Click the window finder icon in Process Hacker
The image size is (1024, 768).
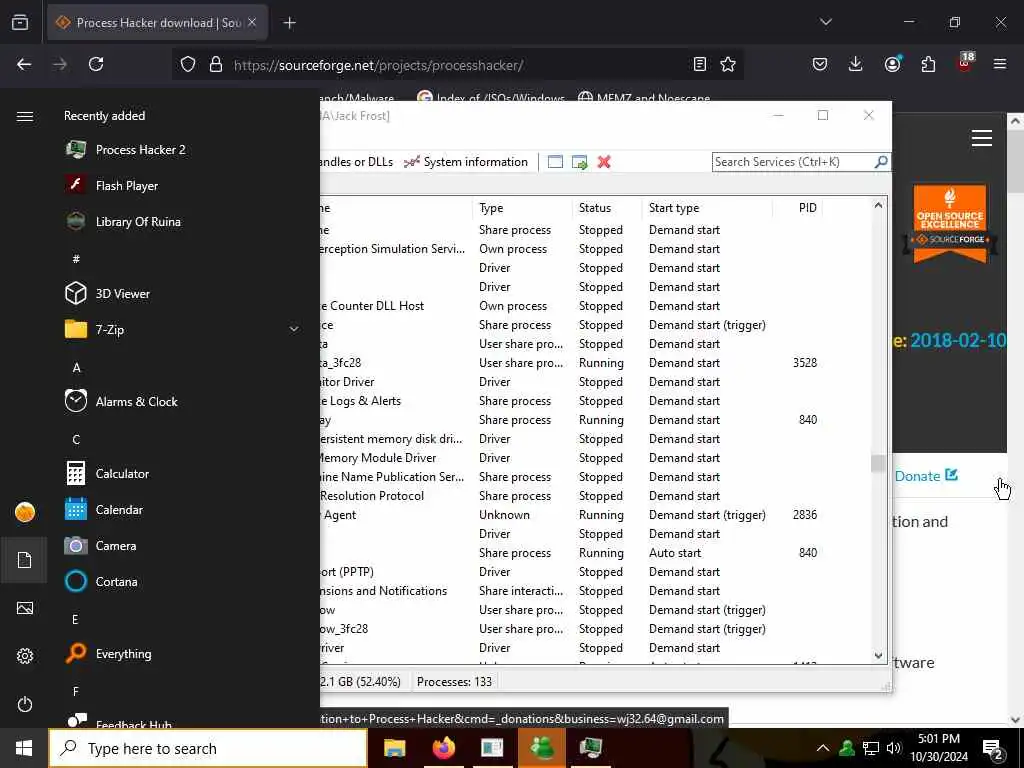pyautogui.click(x=555, y=162)
